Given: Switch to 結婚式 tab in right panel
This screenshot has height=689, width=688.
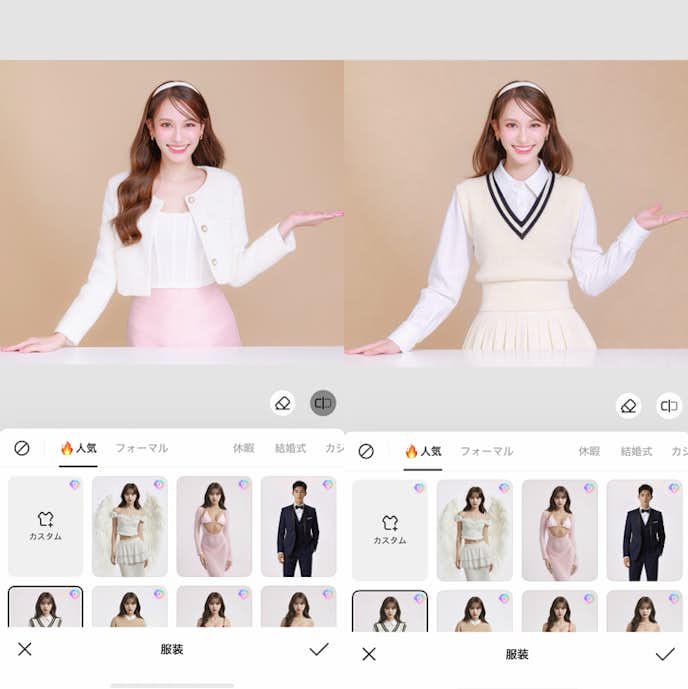Looking at the screenshot, I should (x=636, y=451).
